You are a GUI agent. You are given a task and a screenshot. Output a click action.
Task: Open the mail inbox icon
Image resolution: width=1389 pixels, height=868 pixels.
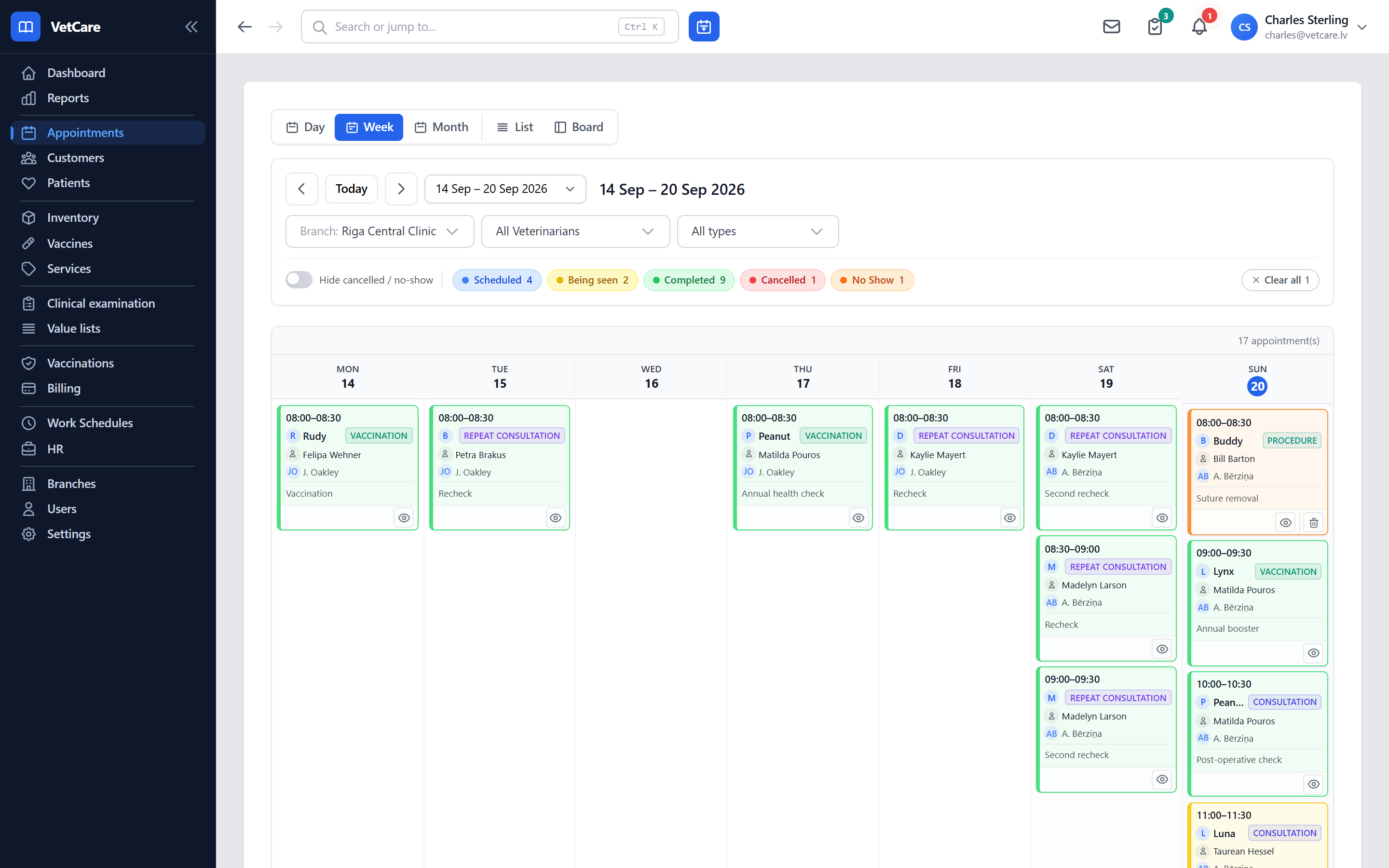1111,27
